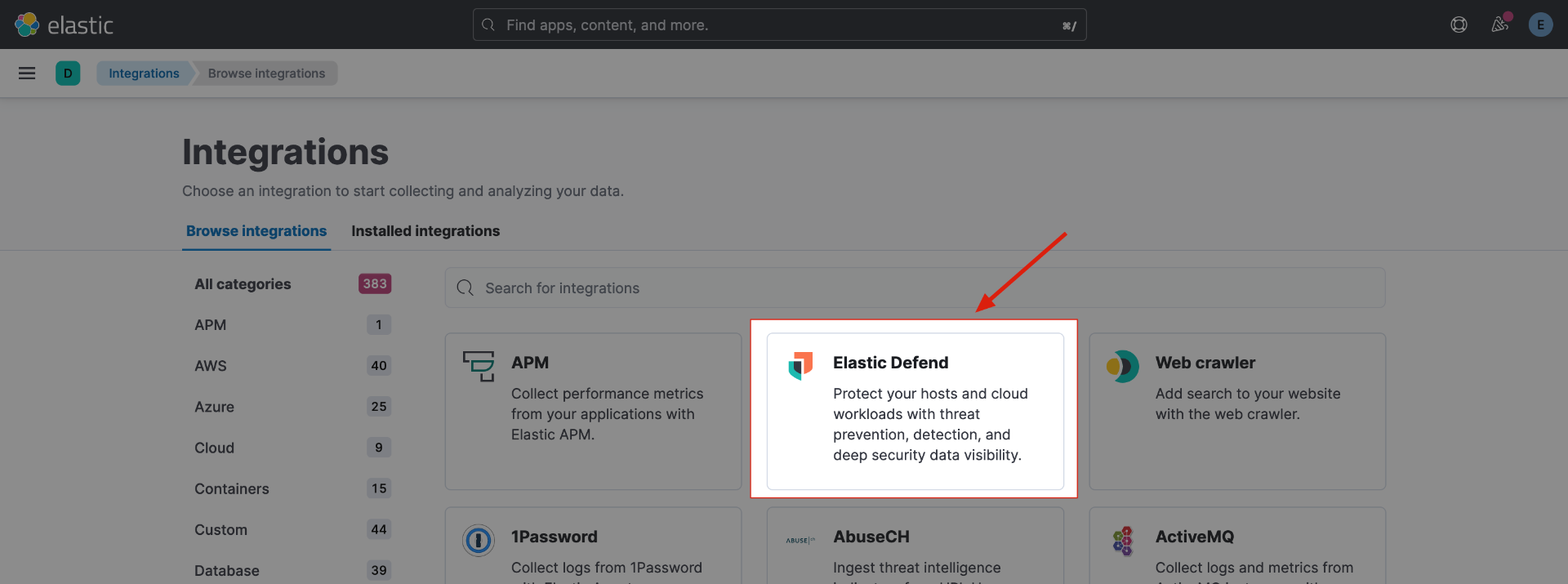
Task: Click magnifier icon in global search bar
Action: (x=488, y=25)
